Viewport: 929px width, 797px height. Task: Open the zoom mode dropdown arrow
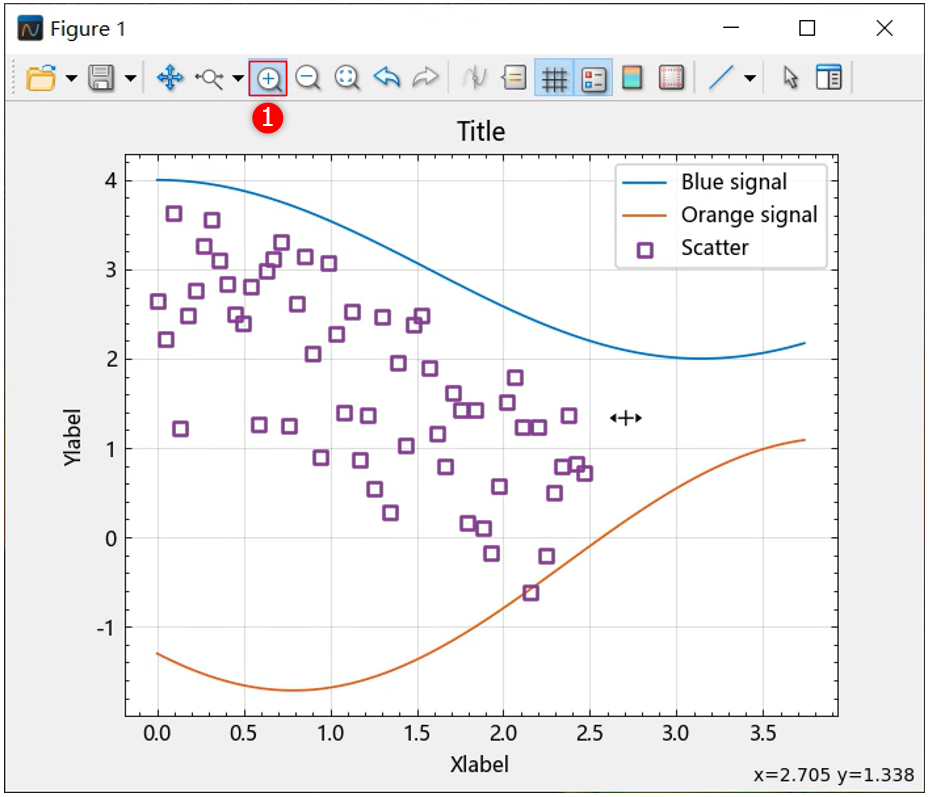(x=237, y=79)
